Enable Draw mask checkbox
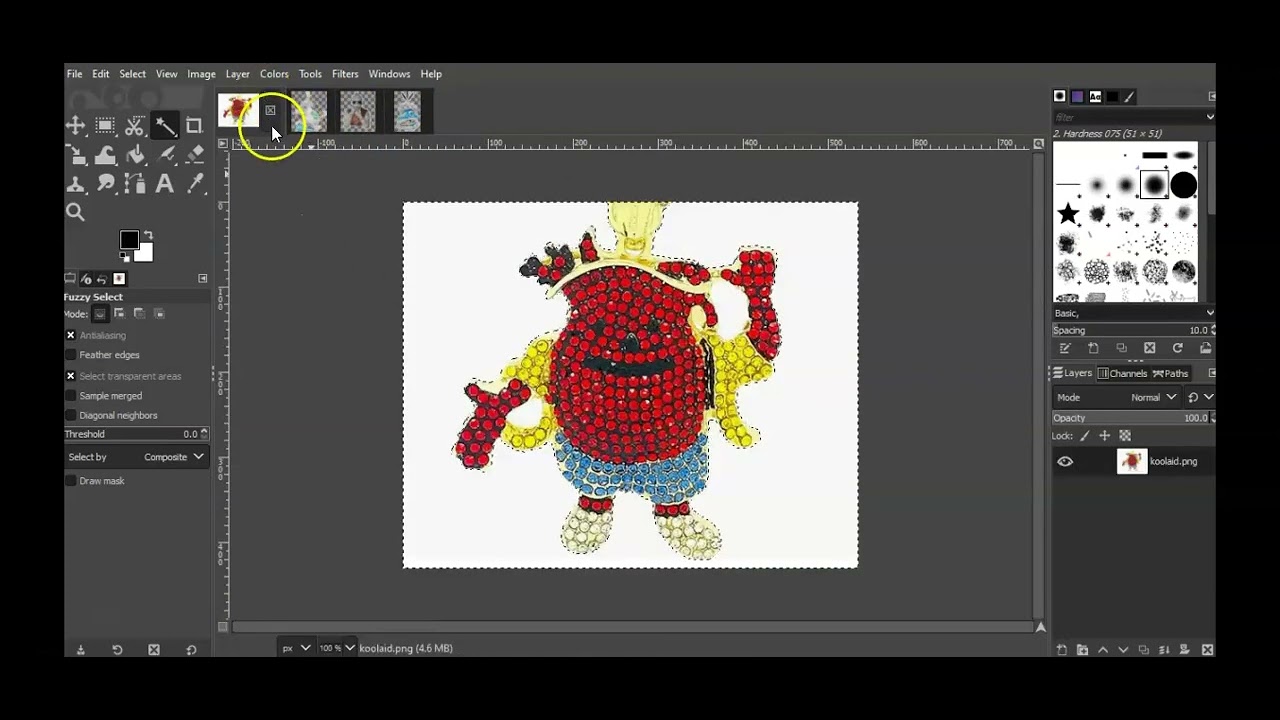This screenshot has height=720, width=1280. click(x=71, y=481)
